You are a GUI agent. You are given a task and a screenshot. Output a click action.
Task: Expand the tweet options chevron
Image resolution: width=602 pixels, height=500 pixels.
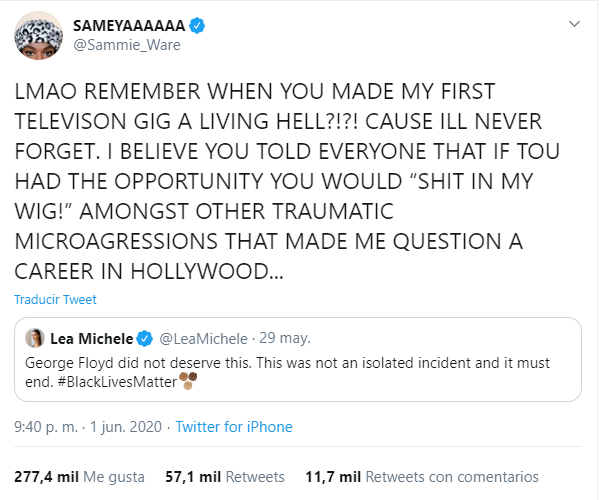pyautogui.click(x=574, y=24)
